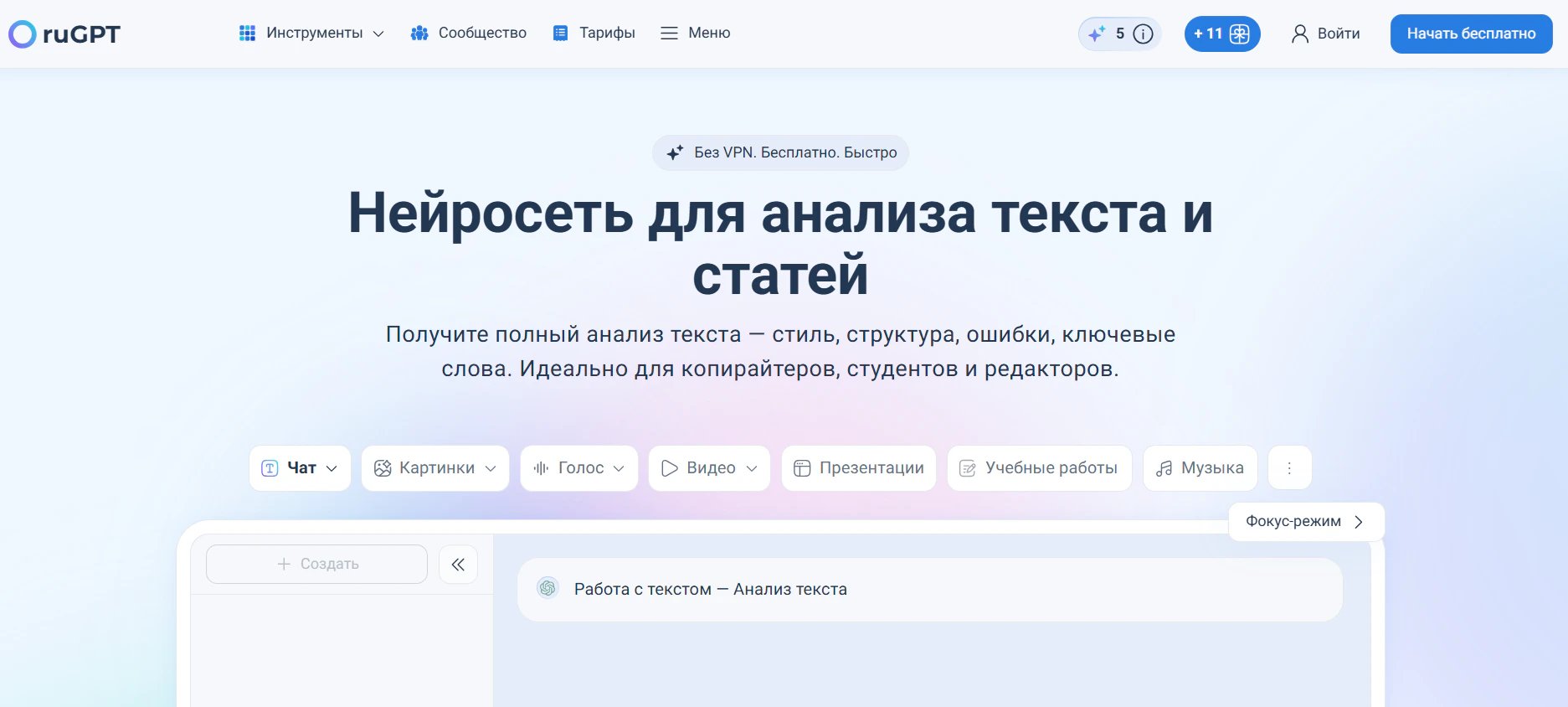Click the Войти link
The width and height of the screenshot is (1568, 707).
tap(1326, 34)
